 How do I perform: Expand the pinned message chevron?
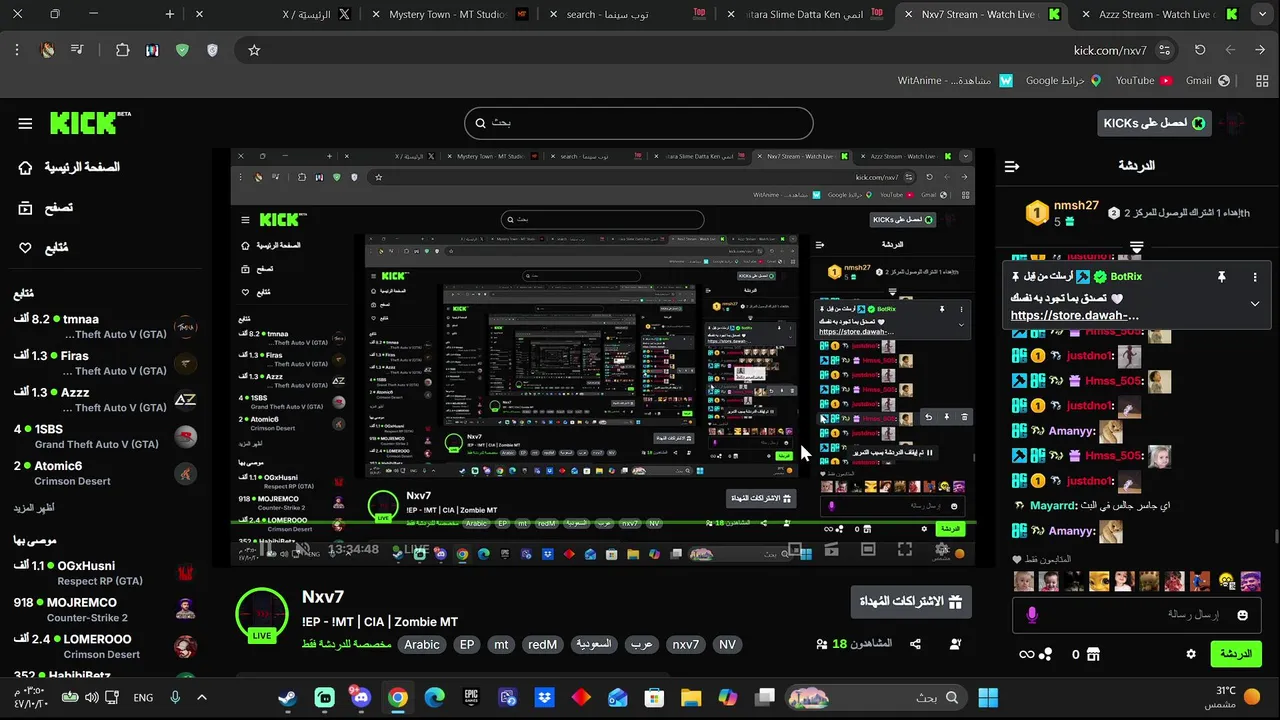coord(1255,304)
